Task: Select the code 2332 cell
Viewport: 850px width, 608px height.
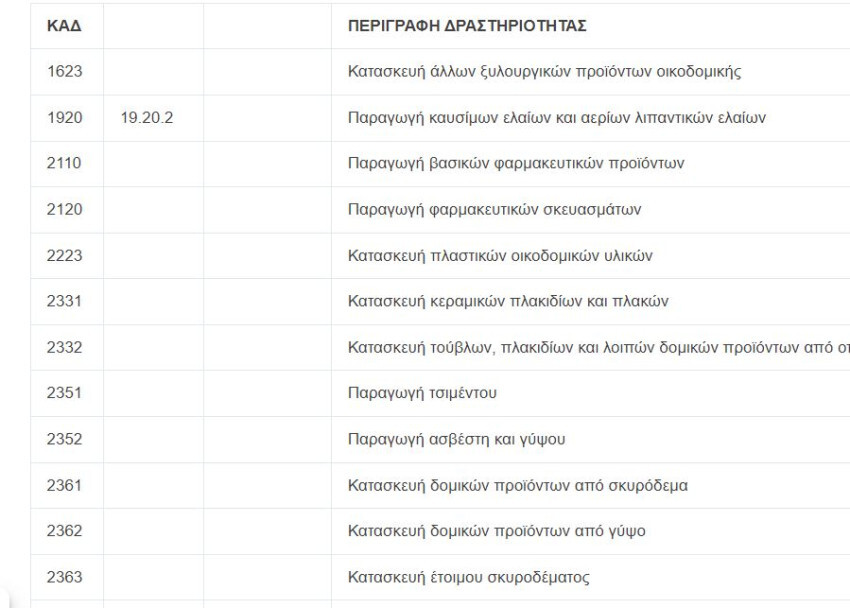Action: pyautogui.click(x=65, y=347)
